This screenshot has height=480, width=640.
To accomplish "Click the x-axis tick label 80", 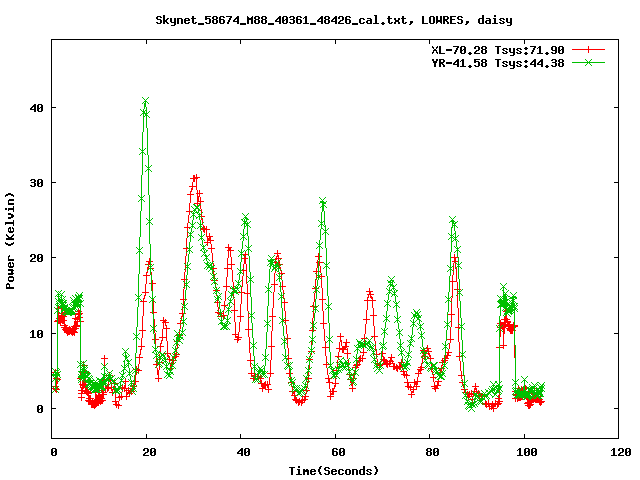I will (432, 452).
